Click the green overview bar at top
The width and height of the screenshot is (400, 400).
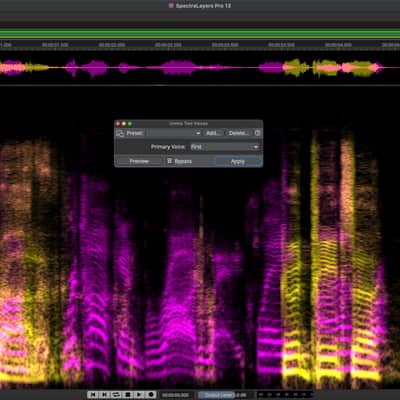pyautogui.click(x=200, y=33)
